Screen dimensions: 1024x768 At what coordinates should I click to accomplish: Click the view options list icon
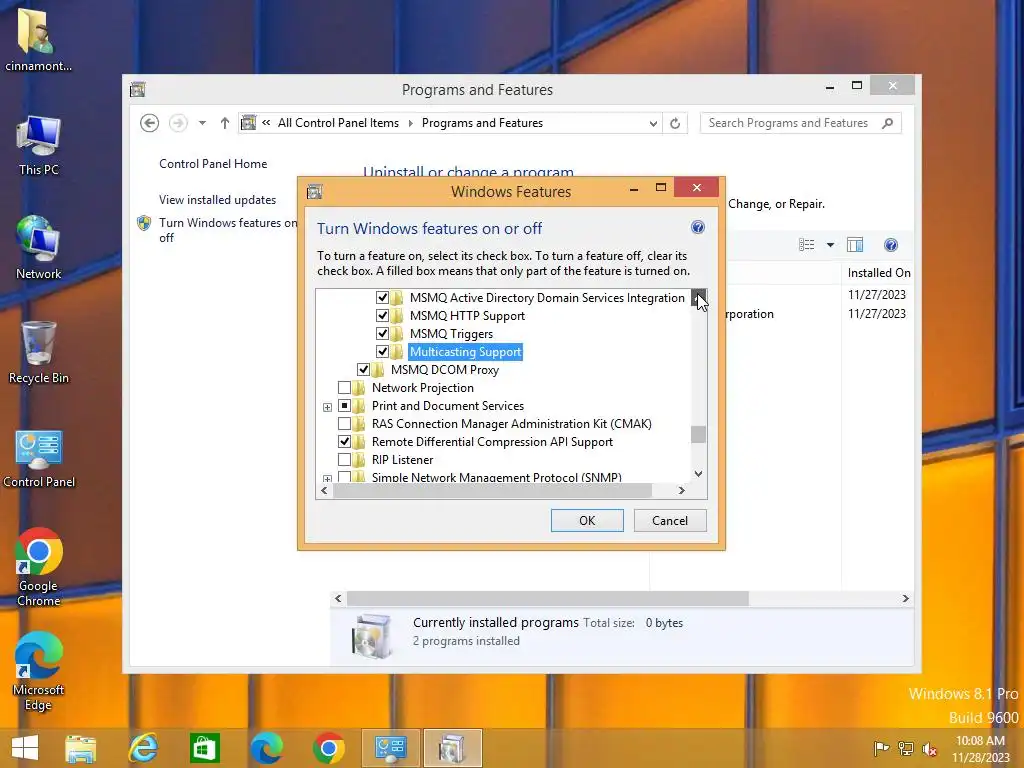click(807, 245)
